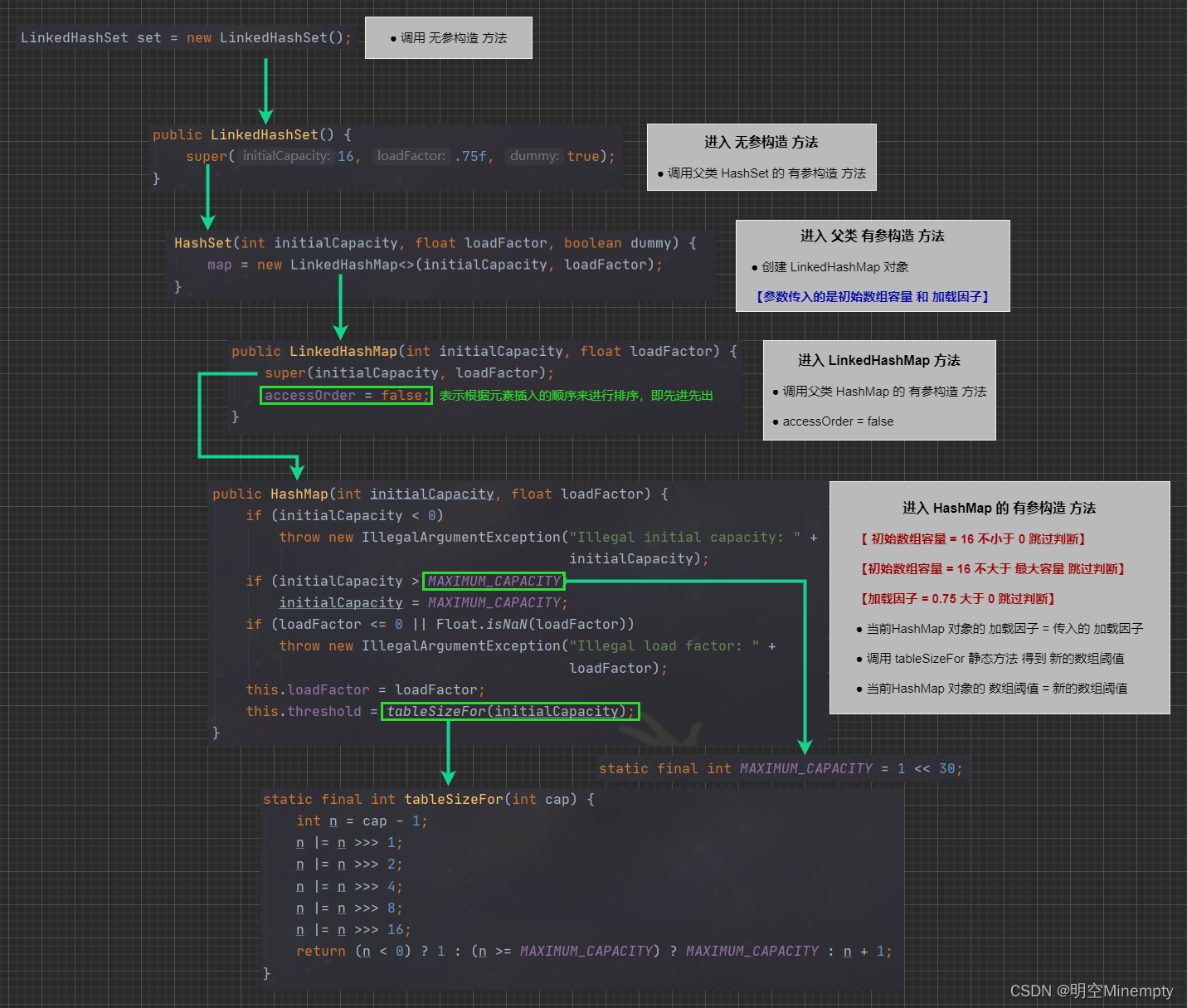Viewport: 1187px width, 1008px height.
Task: Click the 'public LinkedHashSet() {' declaration
Action: click(x=252, y=134)
